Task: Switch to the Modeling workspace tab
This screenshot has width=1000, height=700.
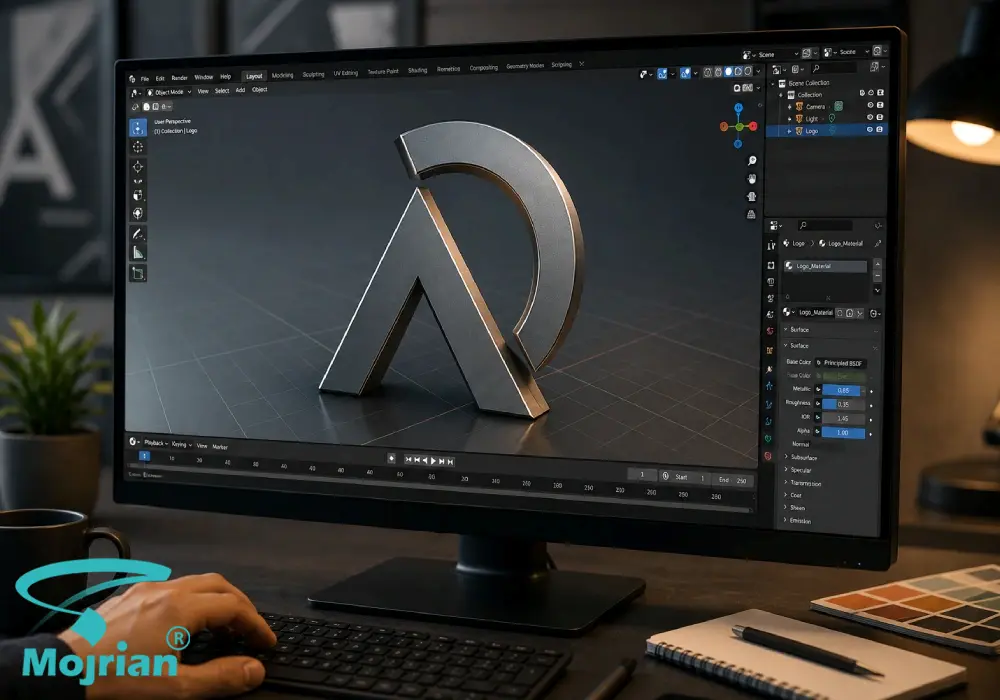Action: click(x=283, y=75)
